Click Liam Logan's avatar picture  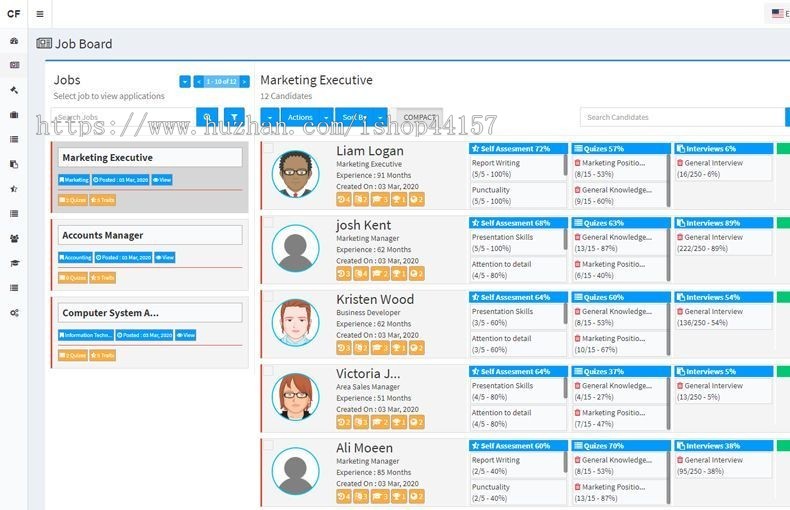(295, 174)
